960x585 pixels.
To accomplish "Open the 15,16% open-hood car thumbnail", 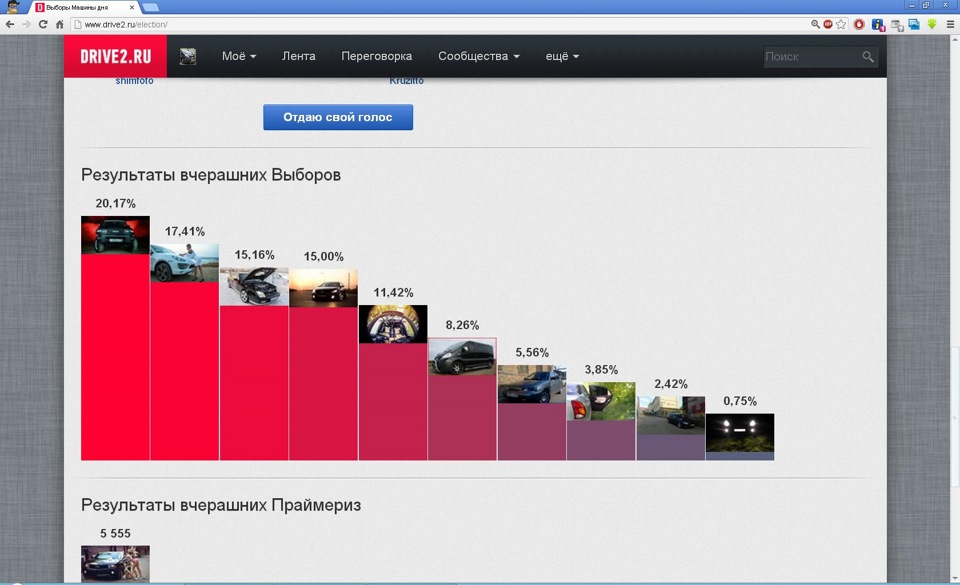I will [254, 286].
